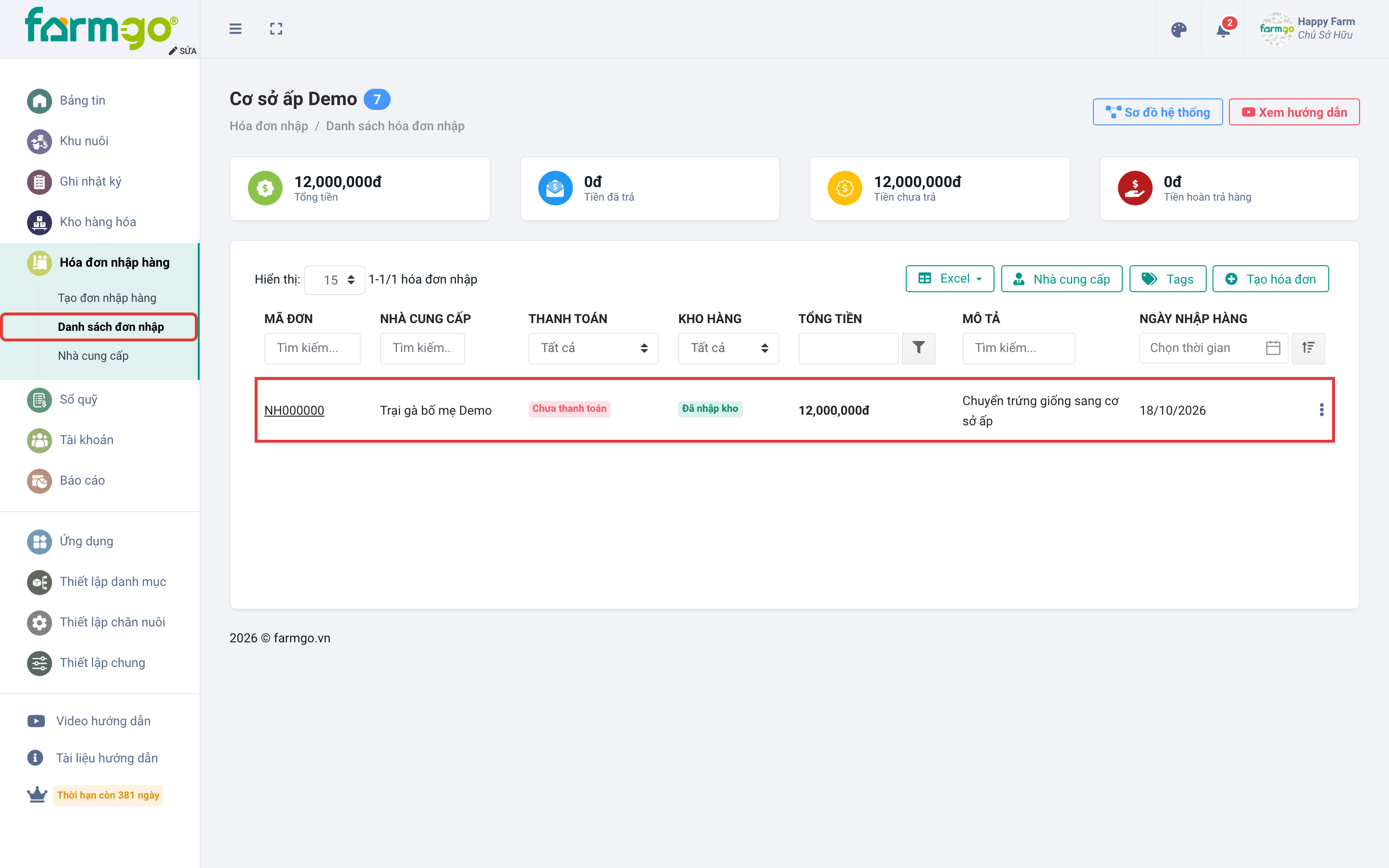Click the Khu nuôi sidebar icon
The width and height of the screenshot is (1389, 868).
(39, 141)
